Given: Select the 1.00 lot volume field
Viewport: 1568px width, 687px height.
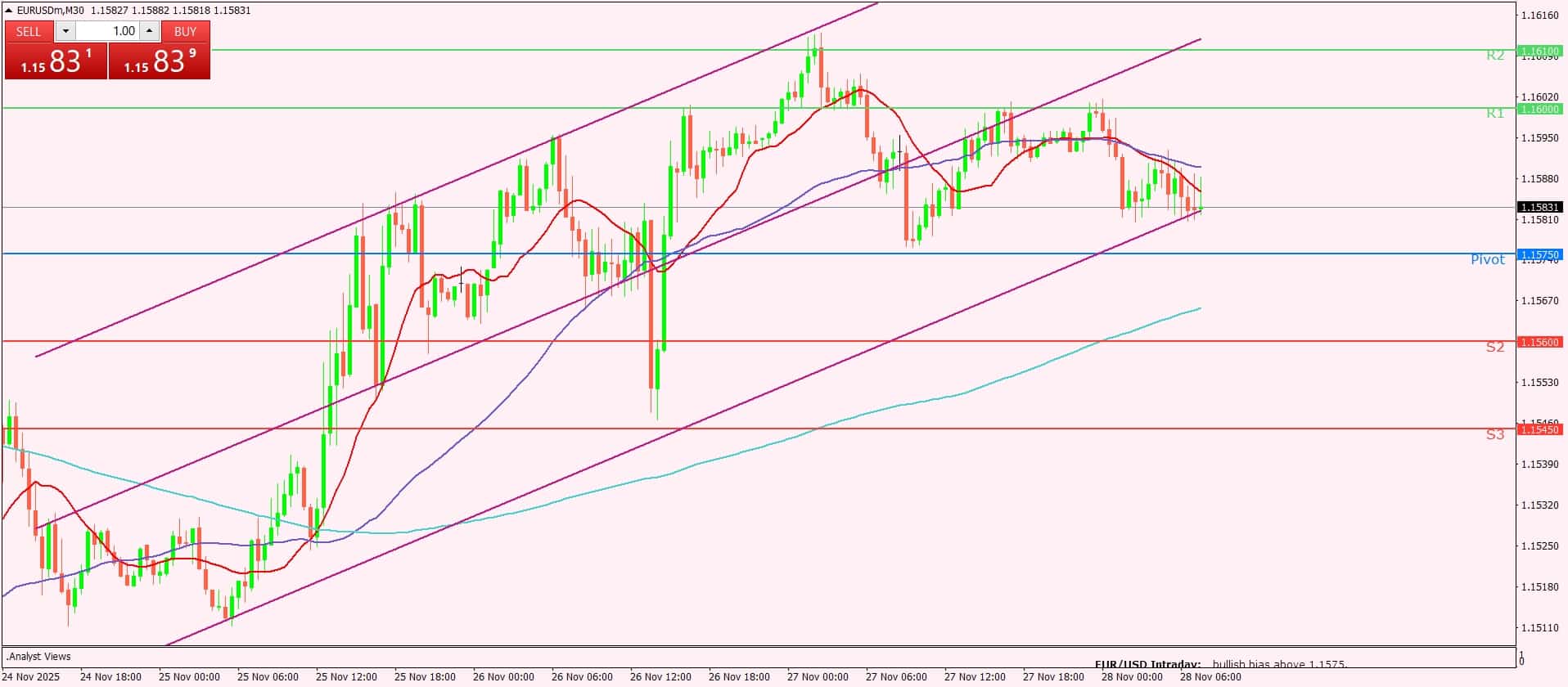Looking at the screenshot, I should tap(107, 31).
